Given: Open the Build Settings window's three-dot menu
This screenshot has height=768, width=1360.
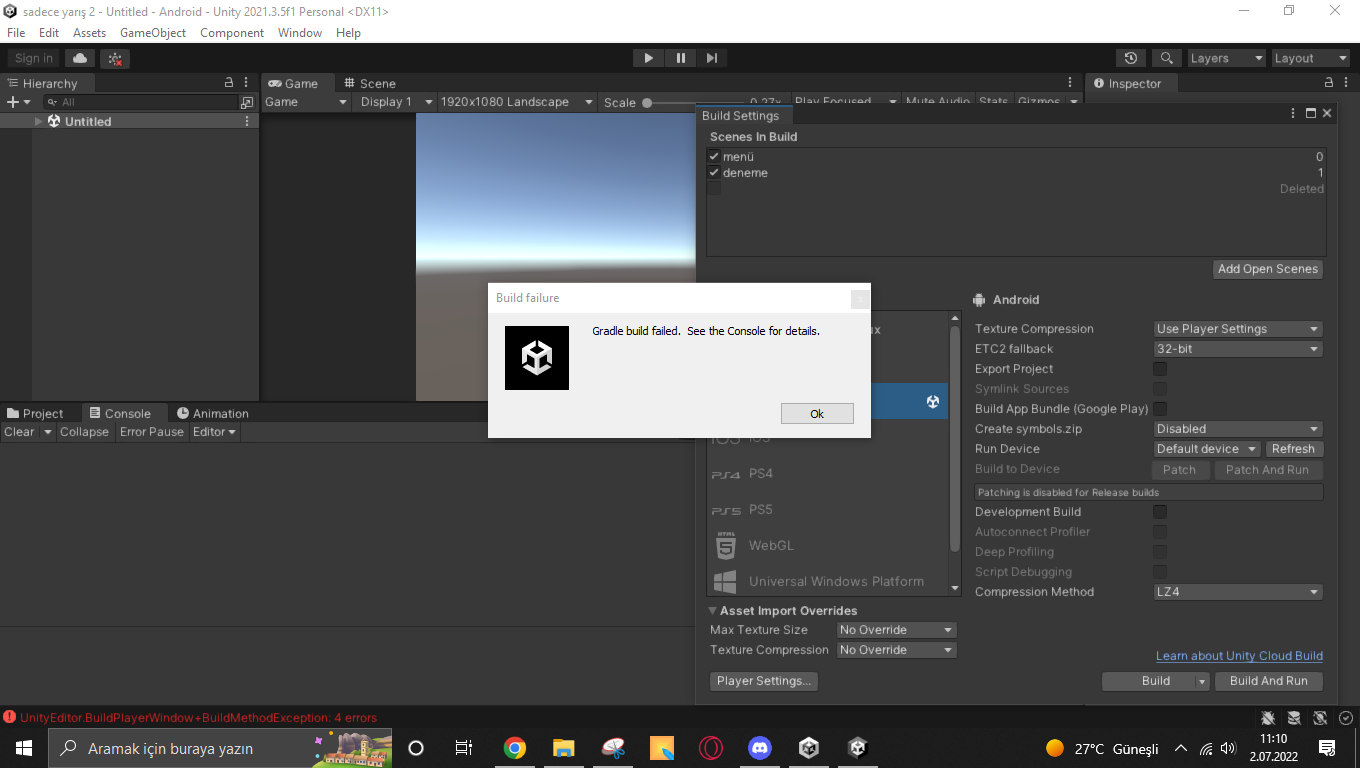Looking at the screenshot, I should pos(1294,114).
